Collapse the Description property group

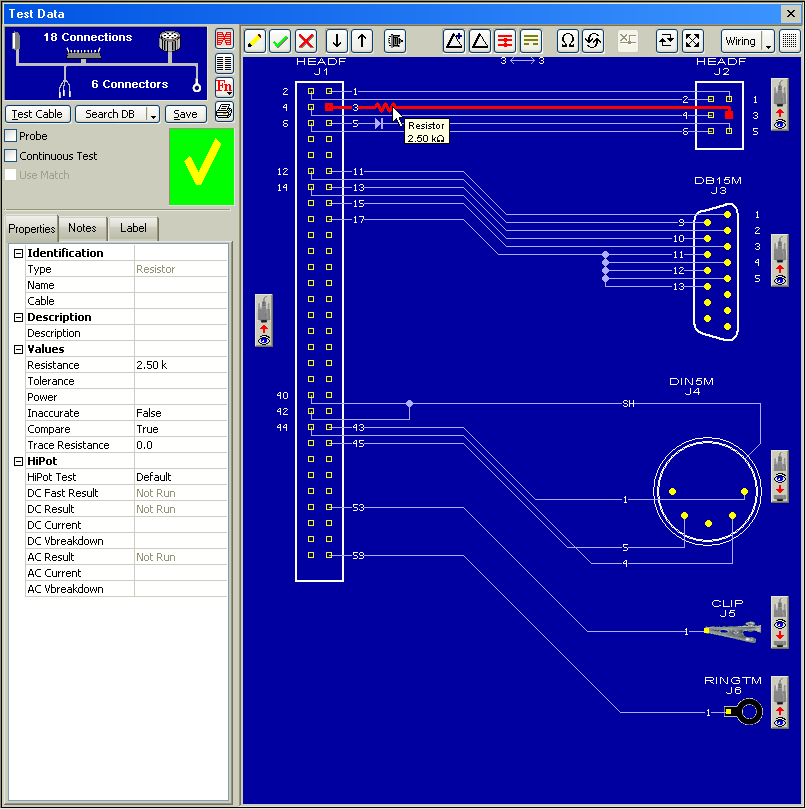tap(19, 317)
